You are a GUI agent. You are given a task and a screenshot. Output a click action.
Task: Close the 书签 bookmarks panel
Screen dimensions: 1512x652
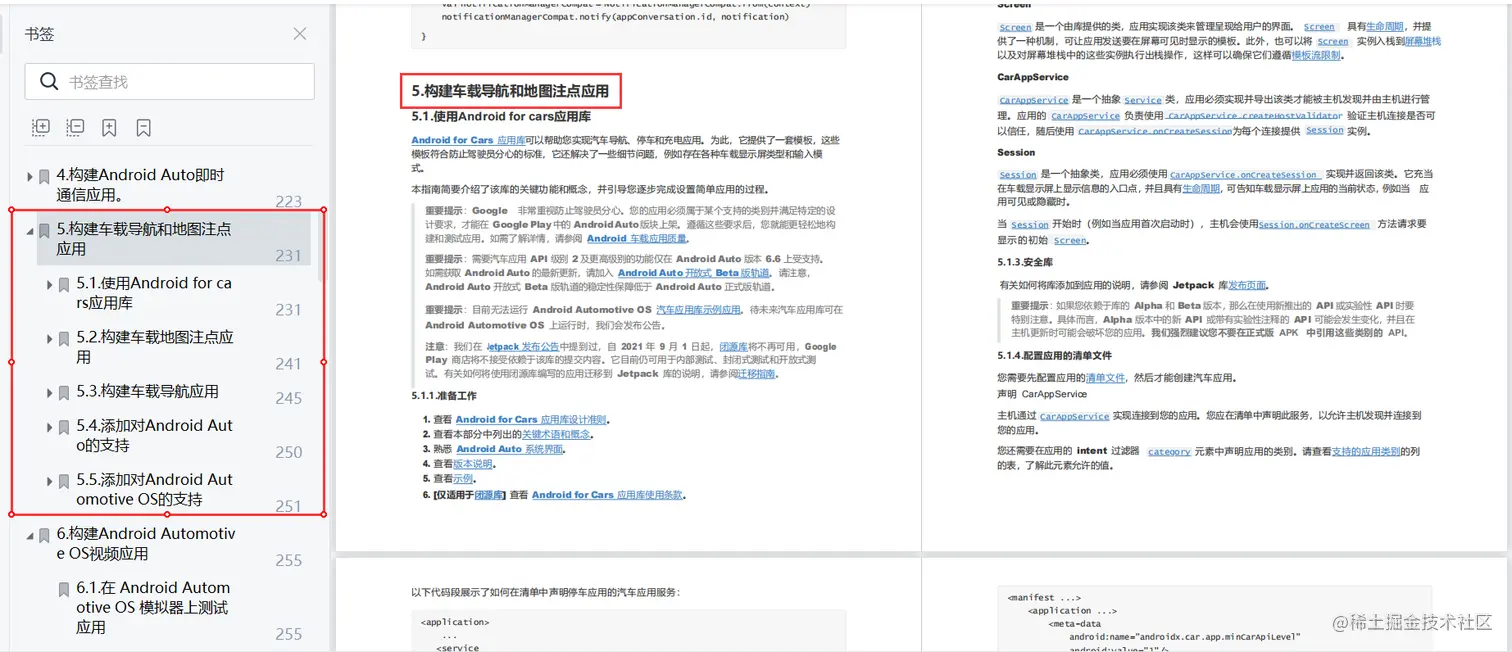point(299,33)
